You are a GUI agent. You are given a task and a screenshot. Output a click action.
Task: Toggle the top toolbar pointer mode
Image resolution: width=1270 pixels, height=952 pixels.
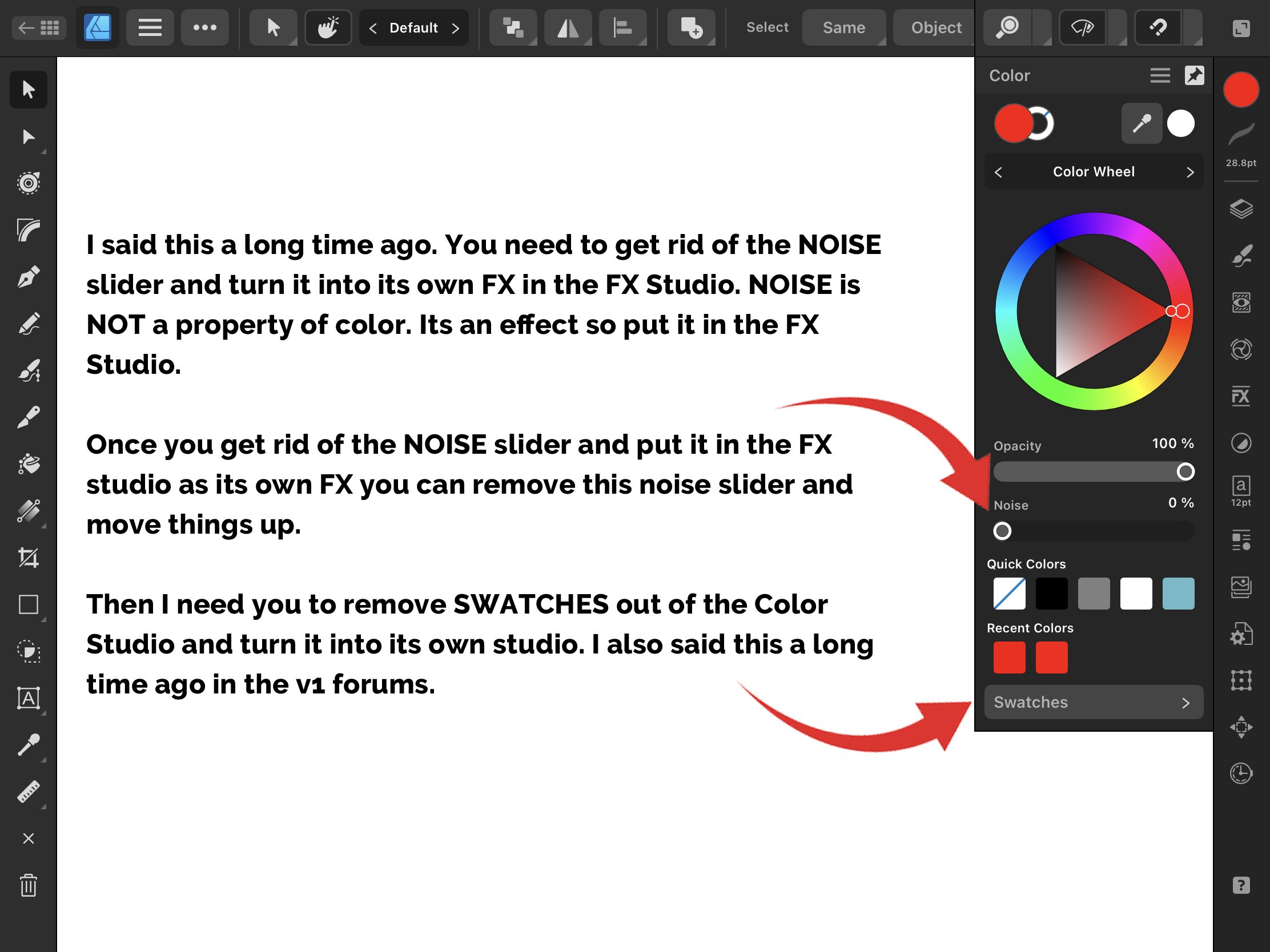click(x=274, y=27)
